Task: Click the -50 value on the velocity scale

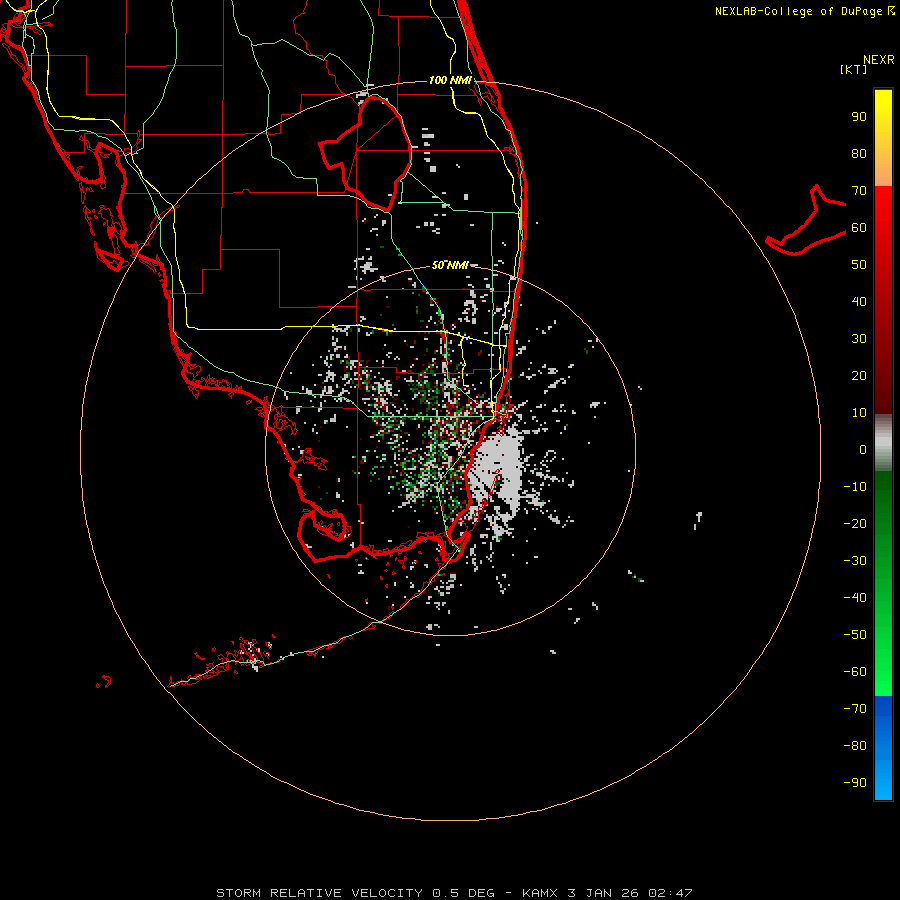Action: coord(855,634)
